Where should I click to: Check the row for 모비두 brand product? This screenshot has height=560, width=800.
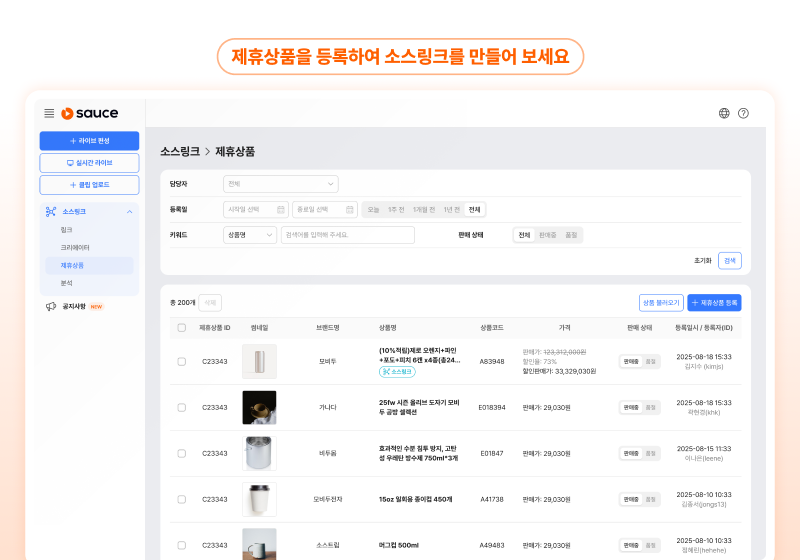(x=182, y=362)
